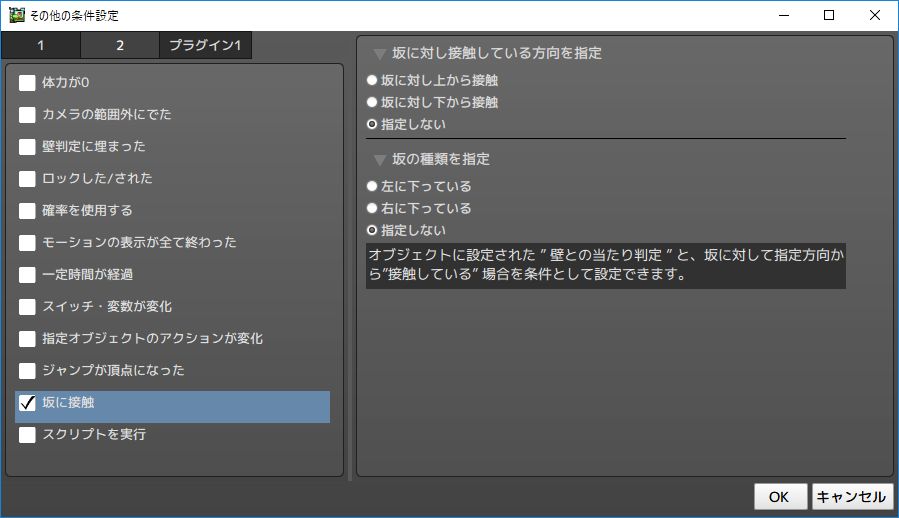Switch to tab 1
899x518 pixels.
(x=41, y=45)
